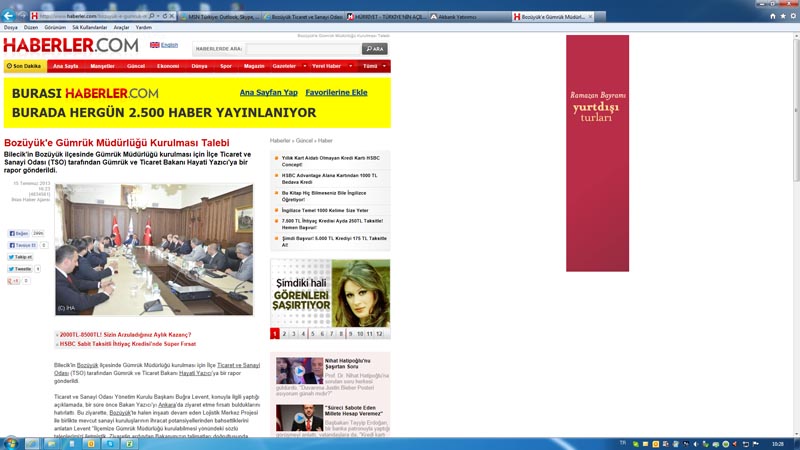Open the Windows Start orb

(10, 443)
